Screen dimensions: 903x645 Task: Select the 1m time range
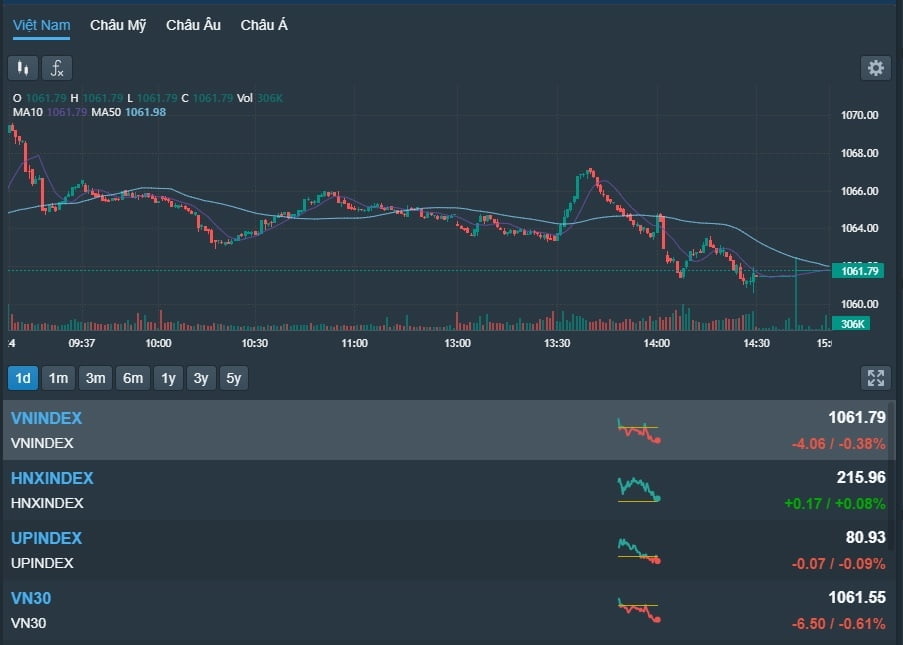click(58, 378)
